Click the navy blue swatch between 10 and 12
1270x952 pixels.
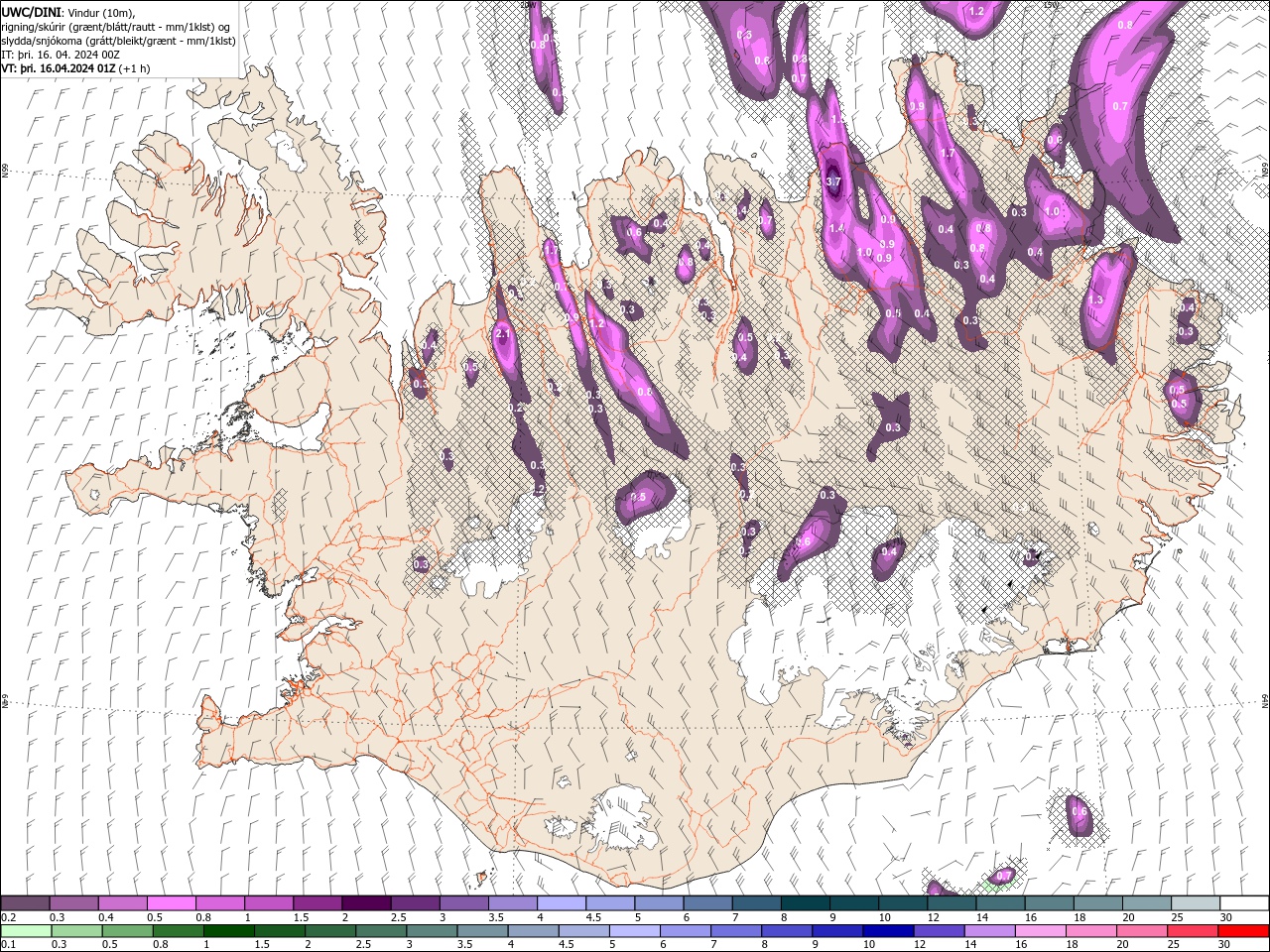(x=887, y=931)
